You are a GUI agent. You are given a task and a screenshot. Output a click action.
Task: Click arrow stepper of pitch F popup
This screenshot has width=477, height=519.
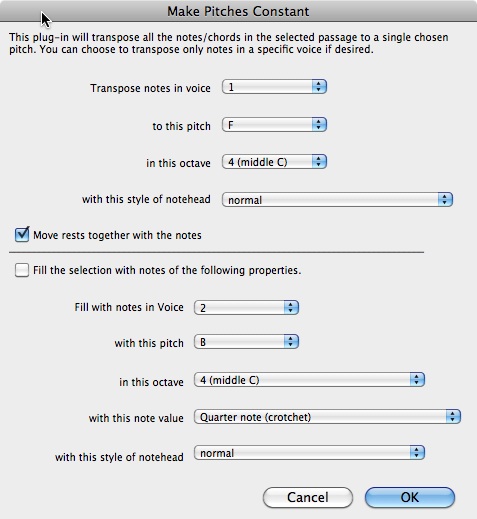[x=319, y=125]
